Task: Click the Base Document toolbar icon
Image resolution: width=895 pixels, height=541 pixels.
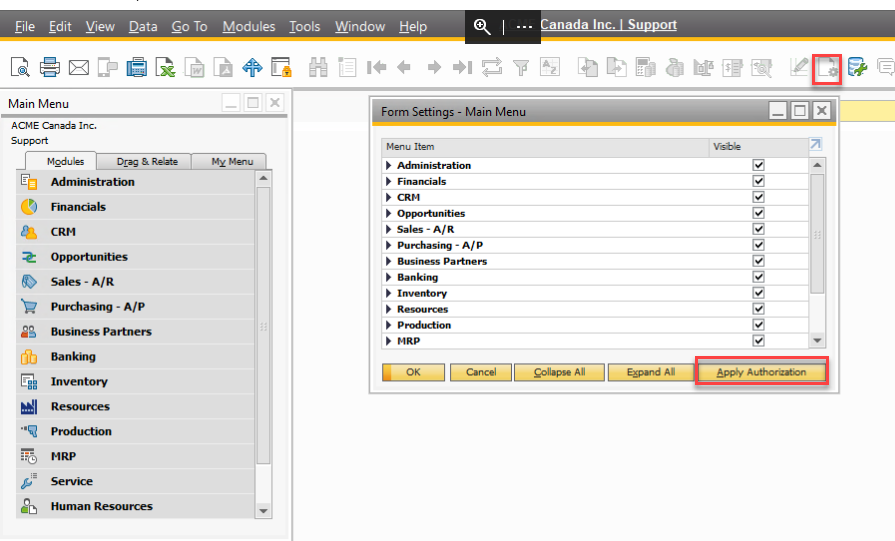Action: coord(587,67)
